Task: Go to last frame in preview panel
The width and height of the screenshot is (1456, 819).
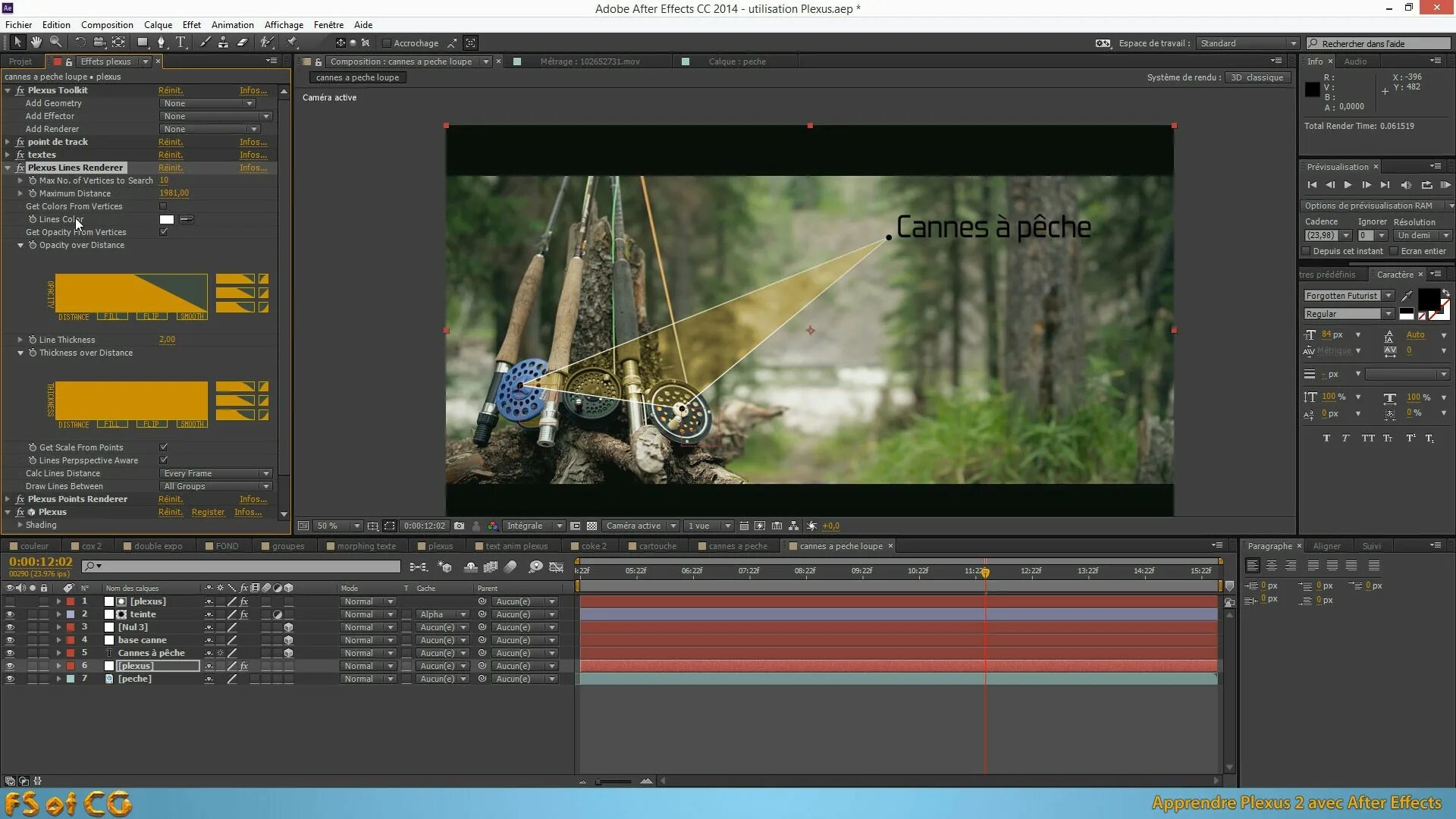Action: (1385, 185)
